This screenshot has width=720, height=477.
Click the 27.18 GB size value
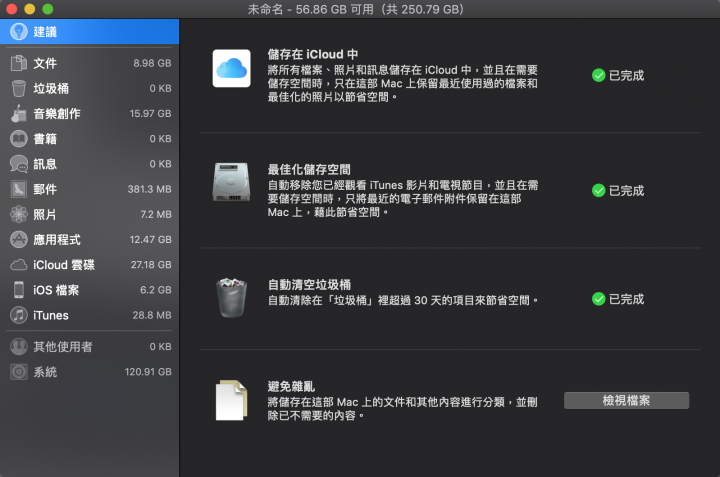point(151,265)
